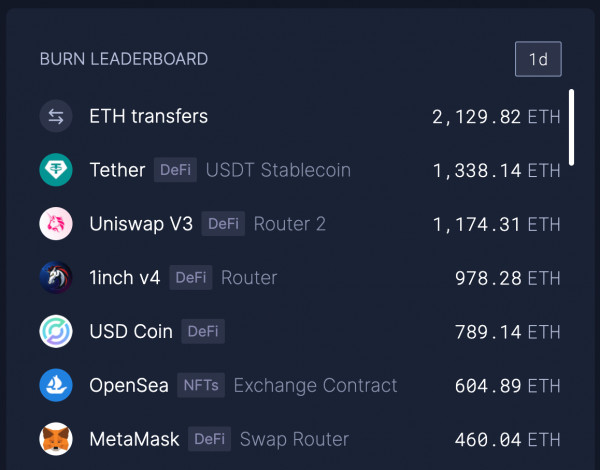The image size is (600, 470).
Task: Open the Uniswap V3 leaderboard entry
Action: coord(141,224)
